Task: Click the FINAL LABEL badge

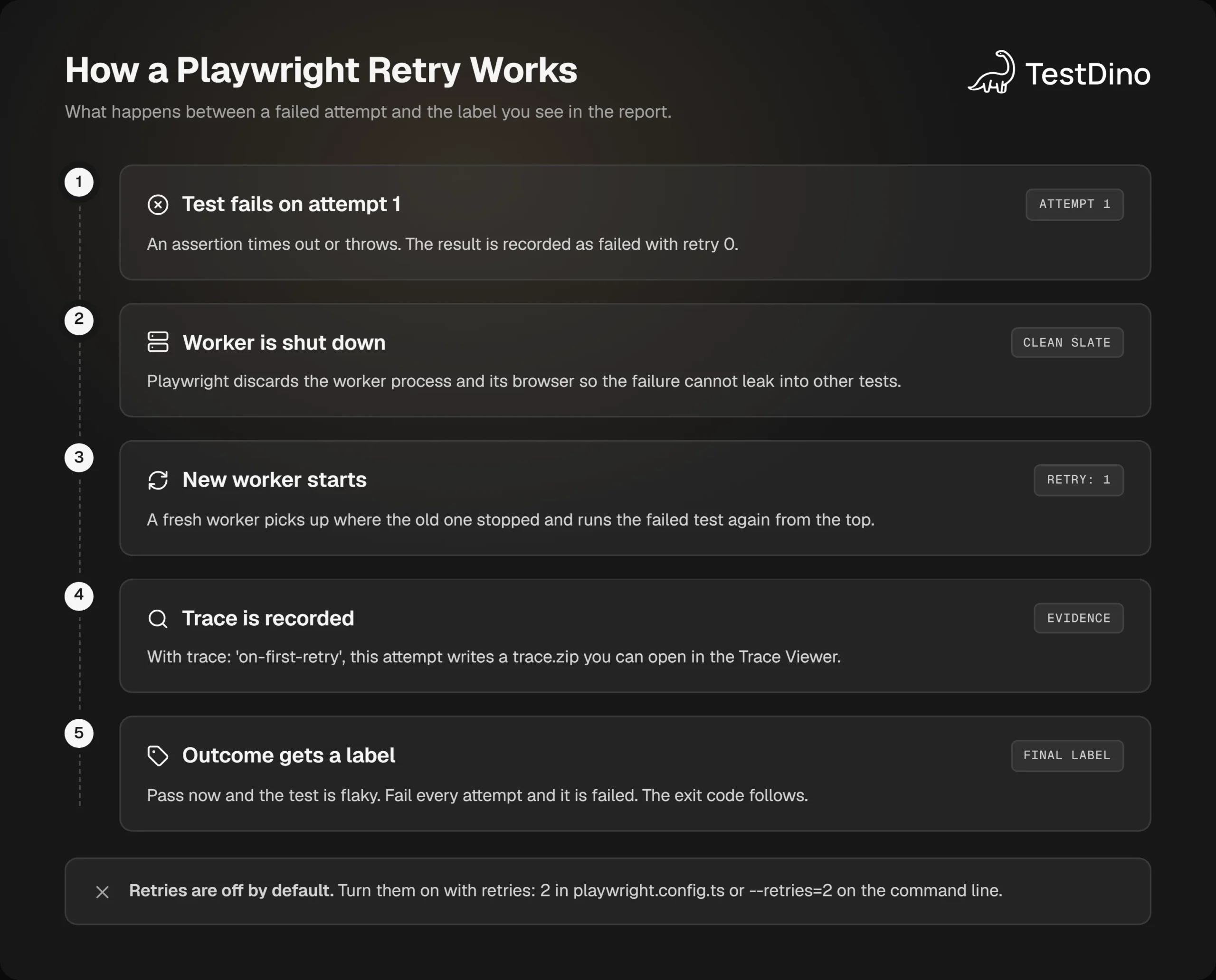Action: [1067, 755]
